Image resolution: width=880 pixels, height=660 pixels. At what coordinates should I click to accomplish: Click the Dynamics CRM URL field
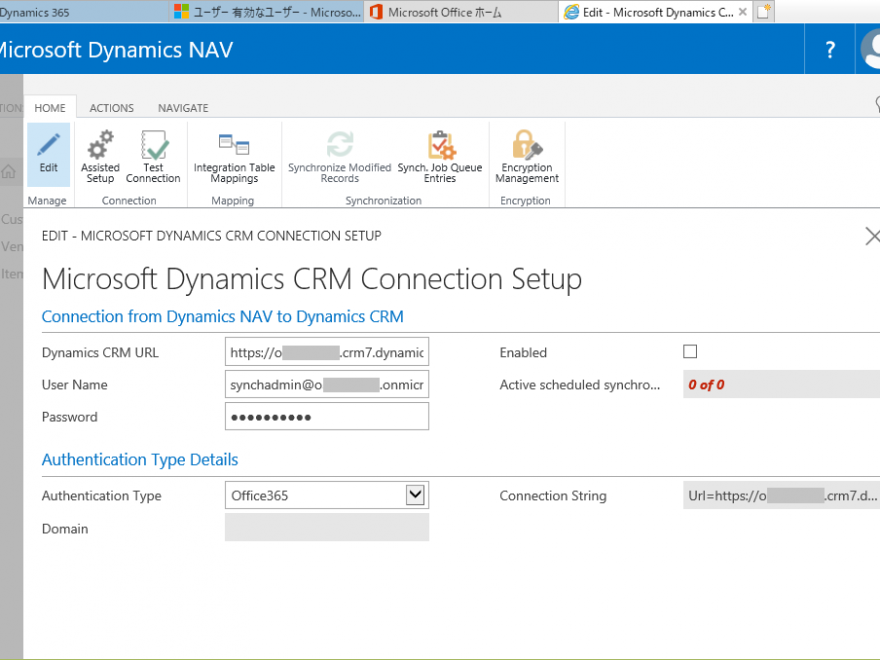click(x=327, y=352)
